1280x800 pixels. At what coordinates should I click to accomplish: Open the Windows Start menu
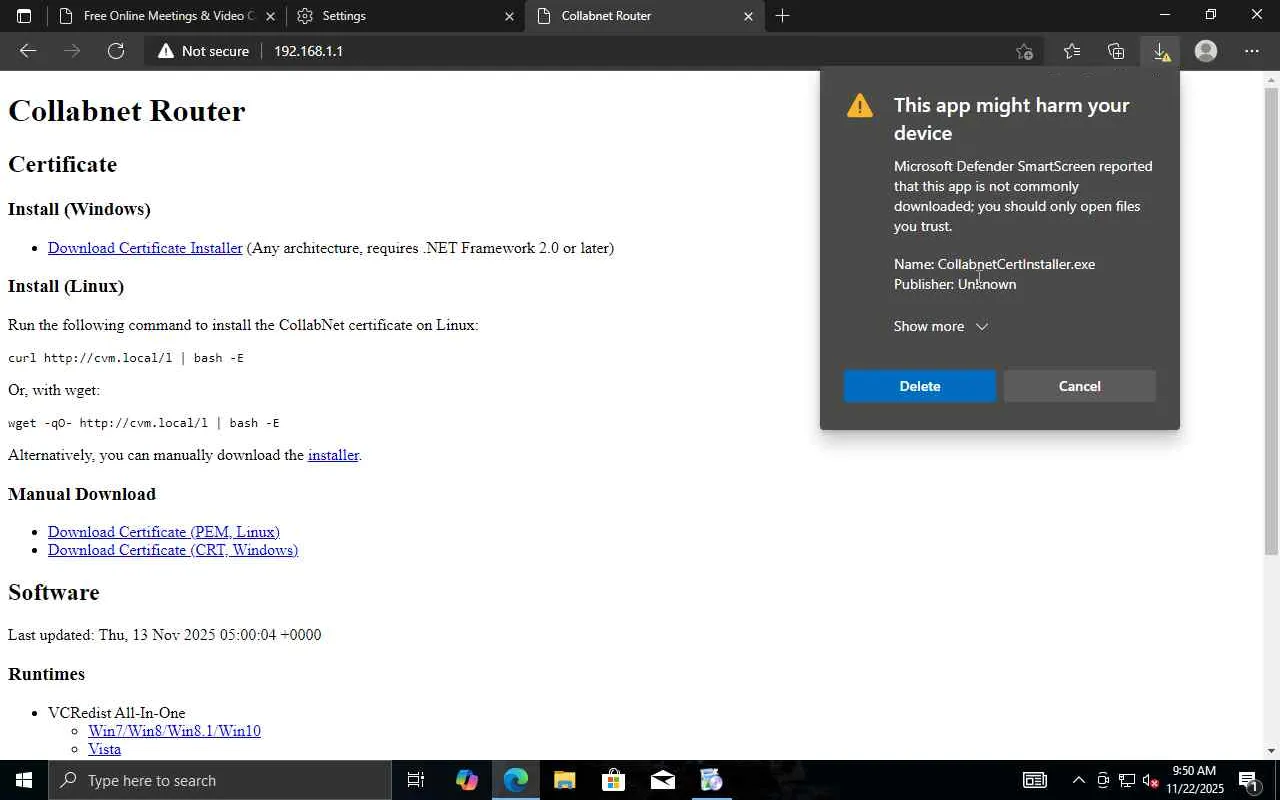tap(24, 780)
